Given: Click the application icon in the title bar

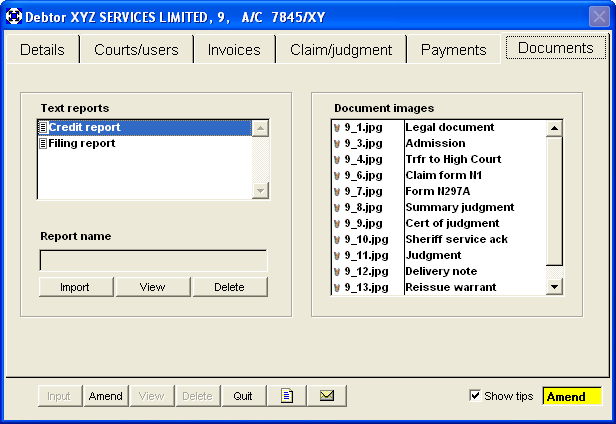Looking at the screenshot, I should pos(14,16).
